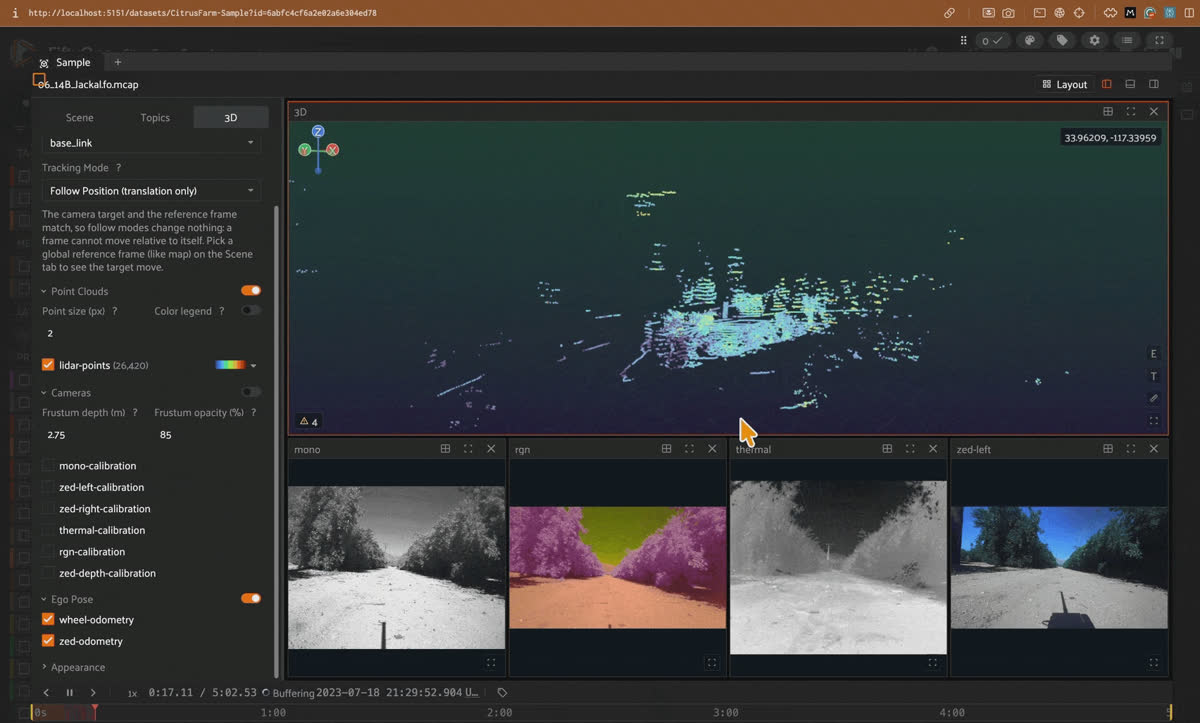This screenshot has width=1200, height=723.
Task: Switch to the Scene tab
Action: [x=79, y=117]
